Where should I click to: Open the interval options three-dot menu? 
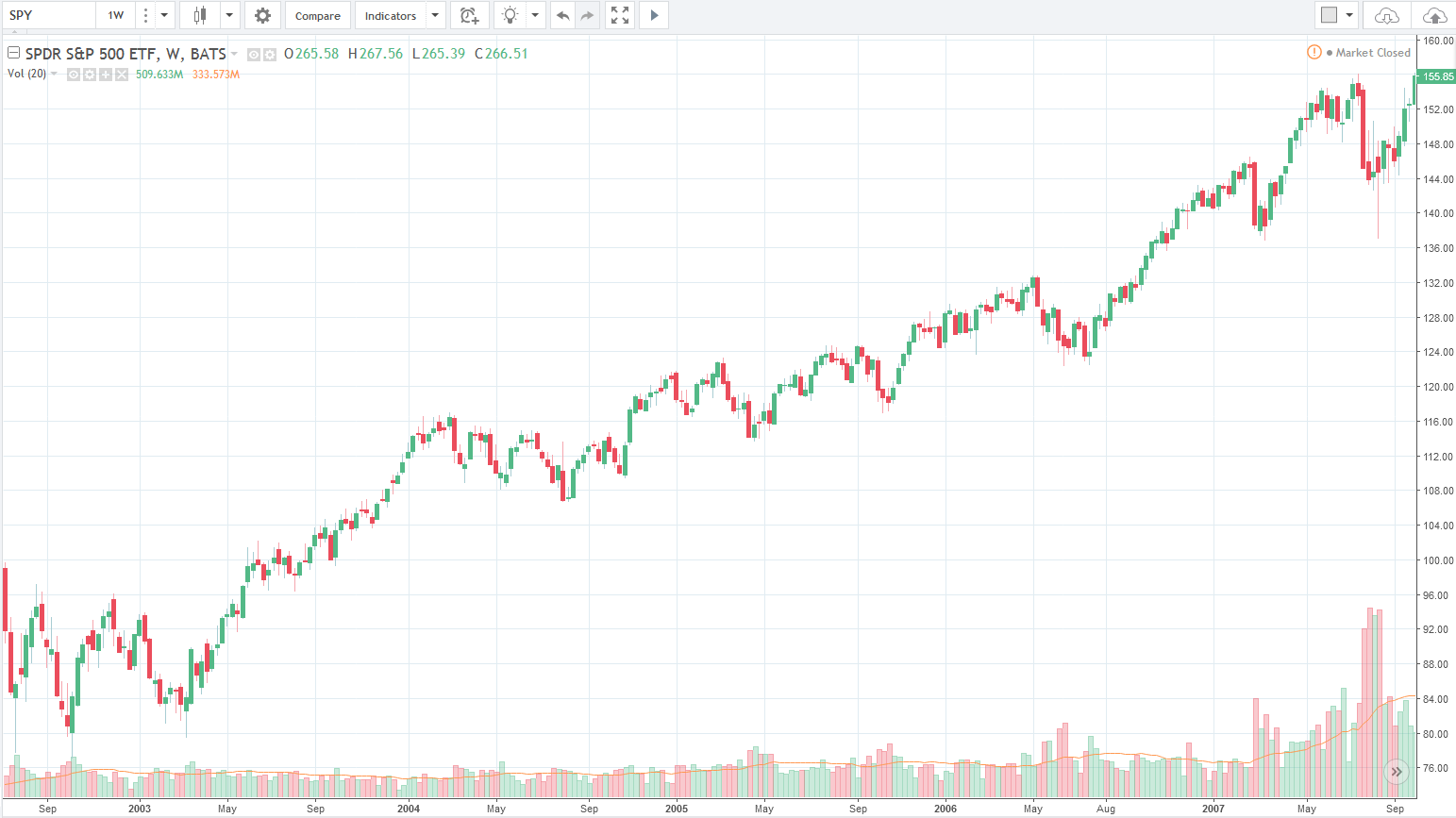click(145, 15)
